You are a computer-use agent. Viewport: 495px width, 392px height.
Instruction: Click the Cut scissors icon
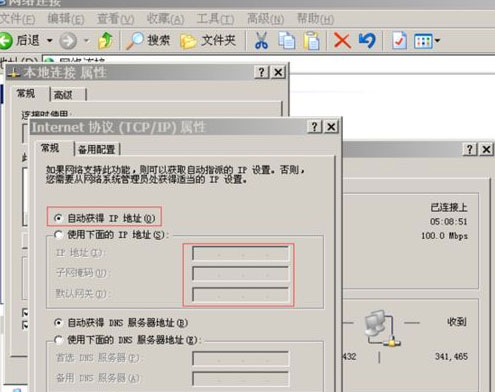pyautogui.click(x=261, y=41)
